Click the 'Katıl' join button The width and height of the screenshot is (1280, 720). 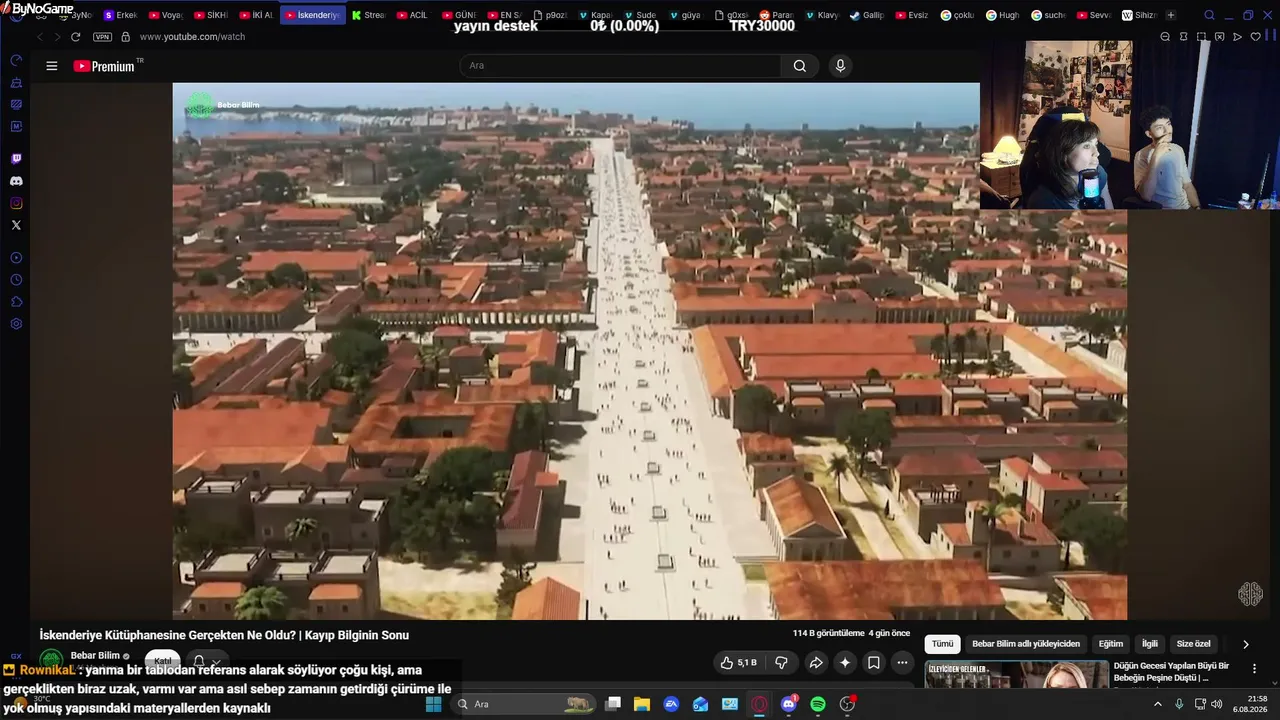pyautogui.click(x=163, y=661)
